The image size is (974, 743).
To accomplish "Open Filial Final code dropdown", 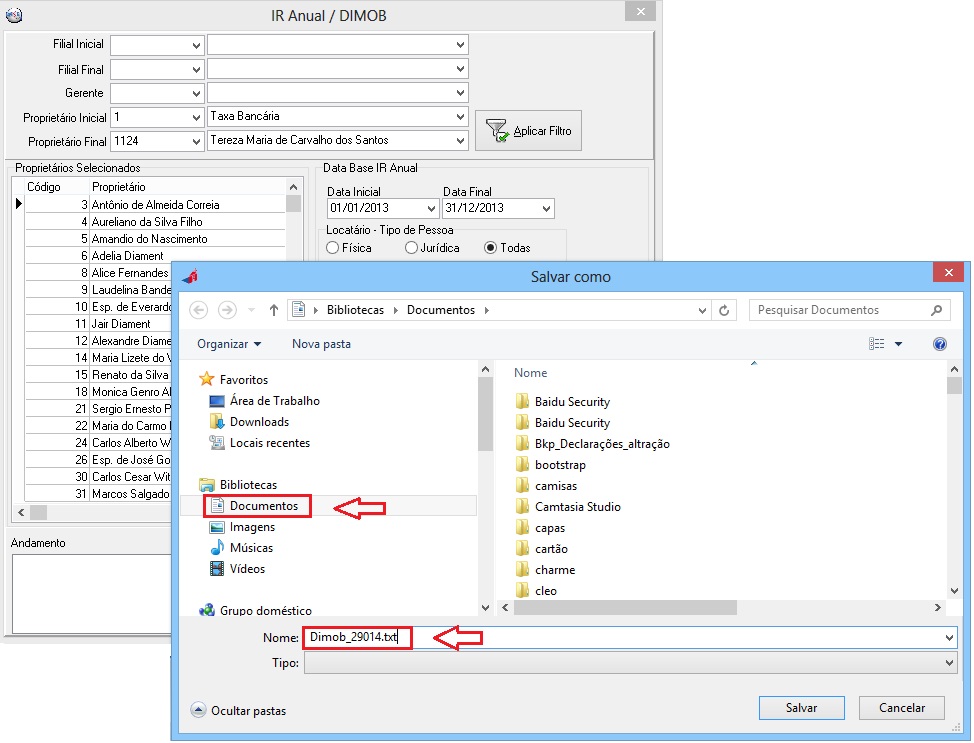I will [x=196, y=70].
